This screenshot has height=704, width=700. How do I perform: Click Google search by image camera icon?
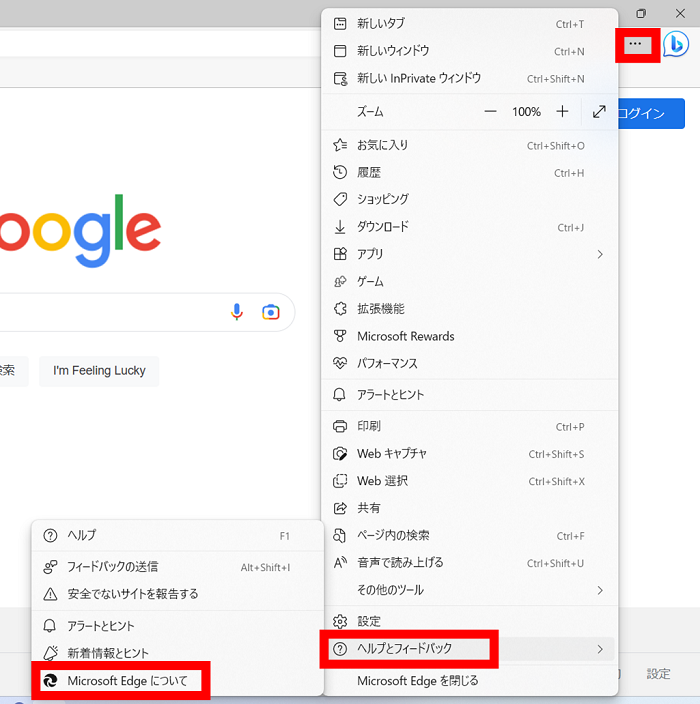271,312
